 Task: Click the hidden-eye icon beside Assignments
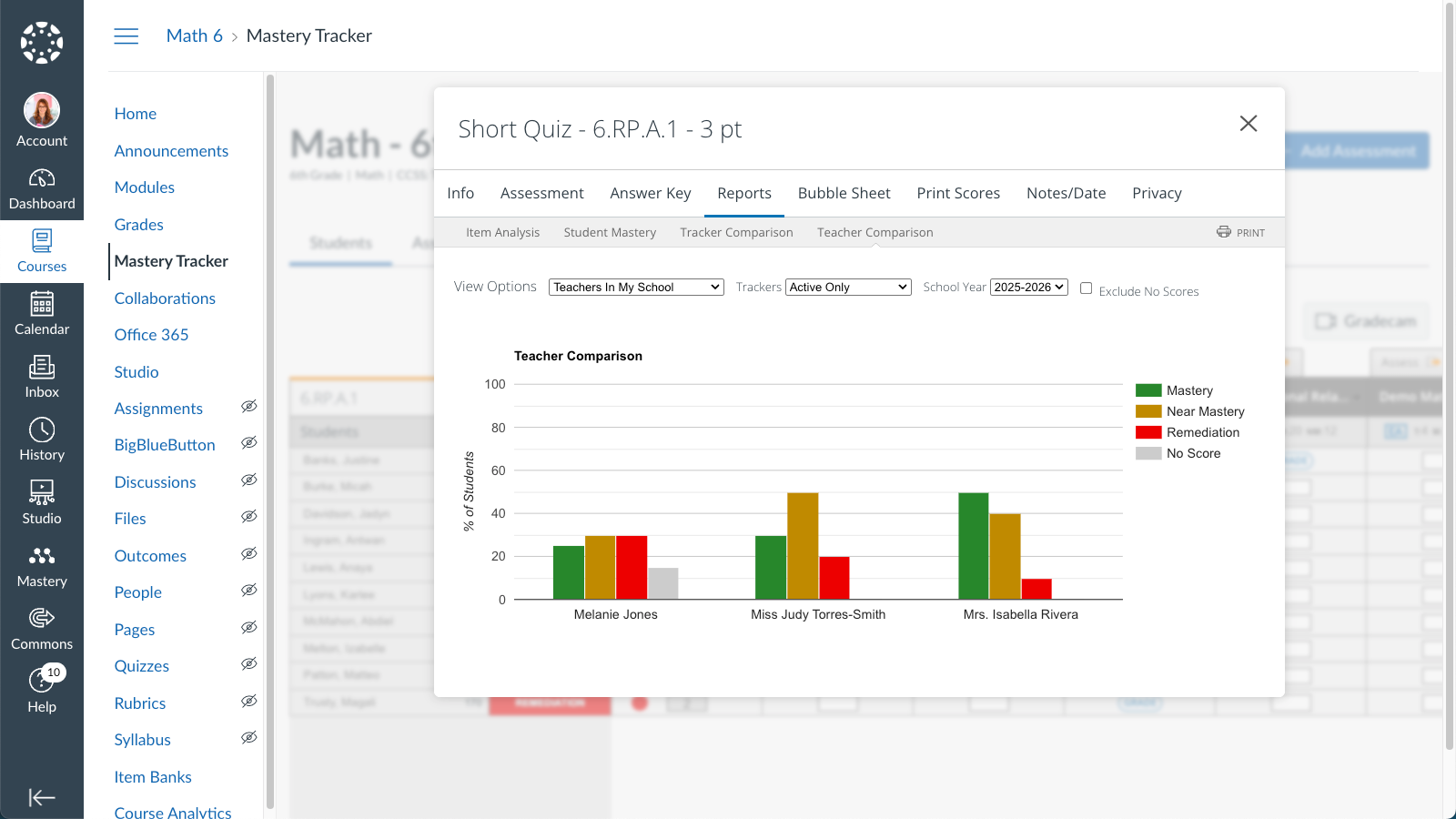tap(248, 407)
